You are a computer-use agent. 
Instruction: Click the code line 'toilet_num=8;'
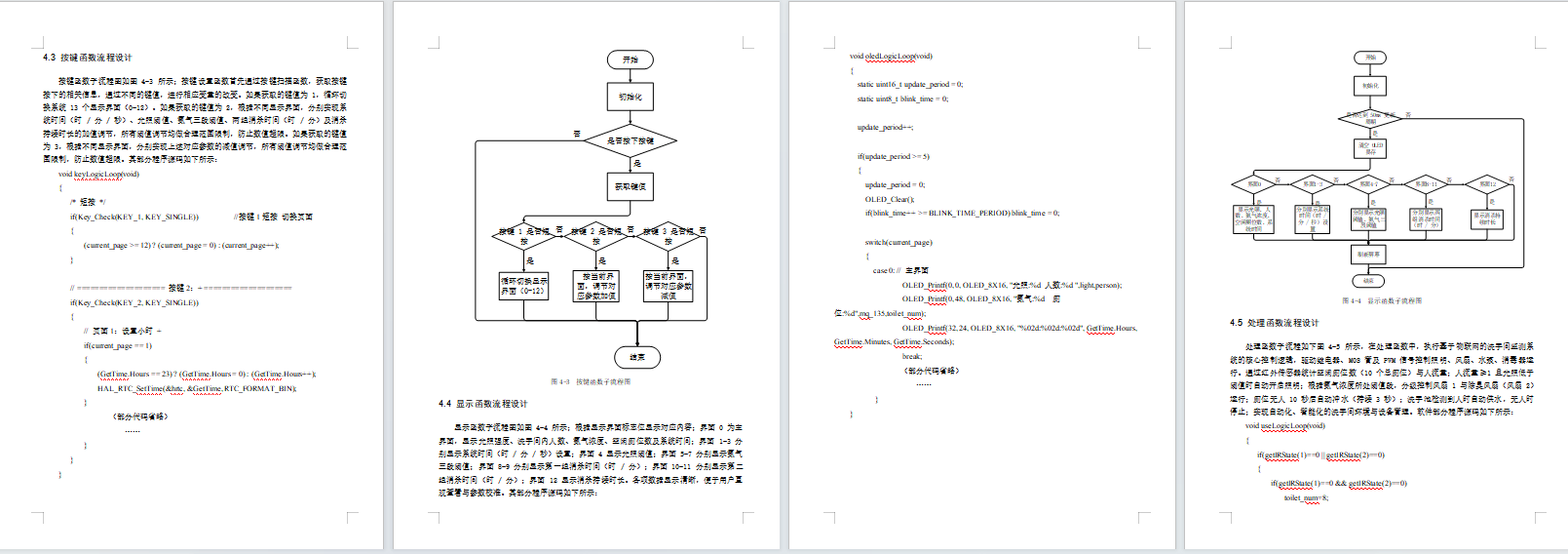pyautogui.click(x=1306, y=498)
